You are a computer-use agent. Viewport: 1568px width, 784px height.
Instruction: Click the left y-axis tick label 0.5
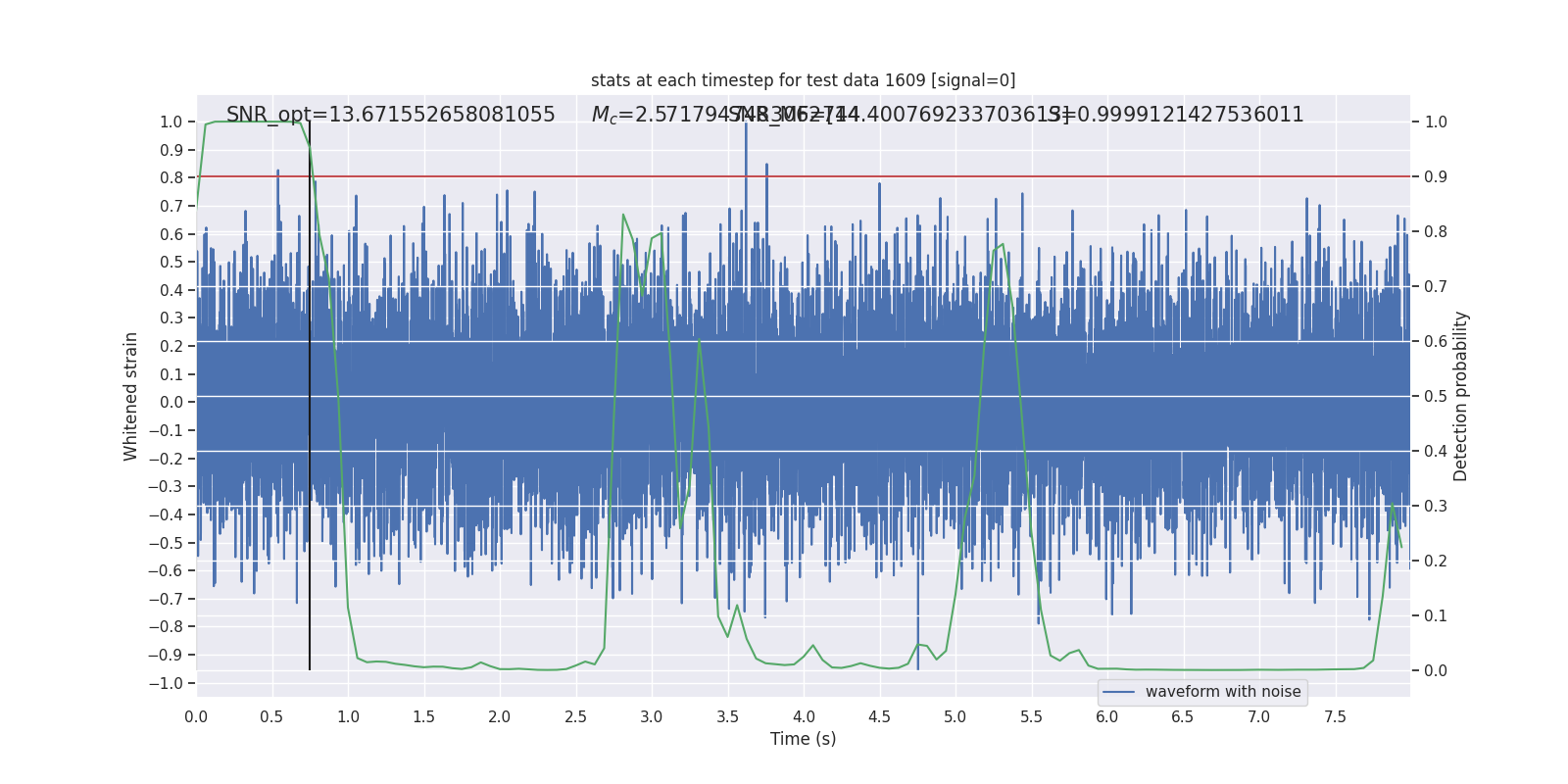pos(171,262)
